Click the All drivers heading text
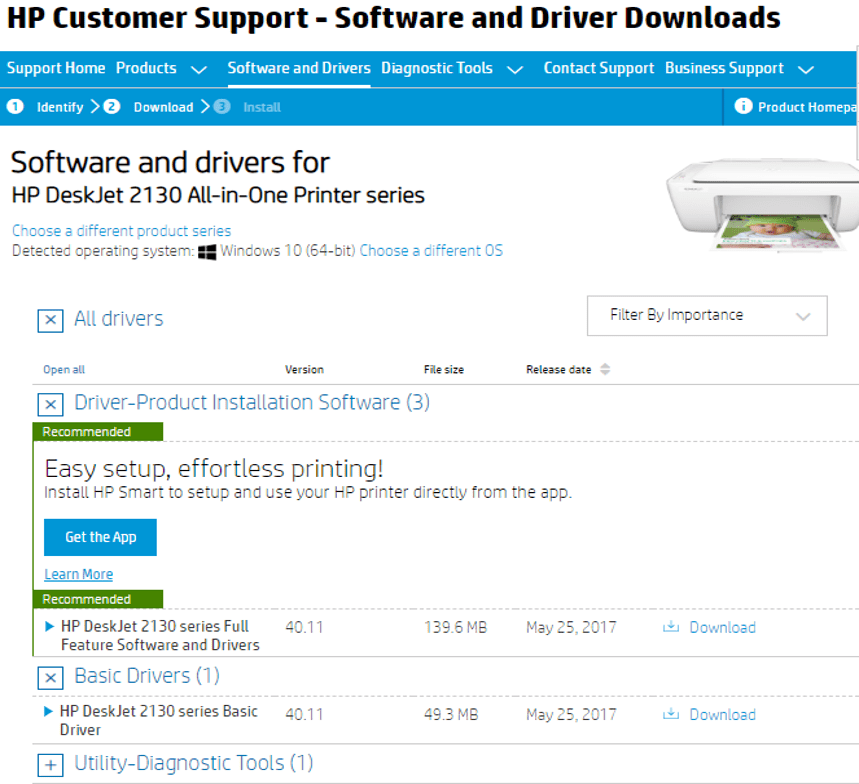This screenshot has width=859, height=784. tap(119, 318)
